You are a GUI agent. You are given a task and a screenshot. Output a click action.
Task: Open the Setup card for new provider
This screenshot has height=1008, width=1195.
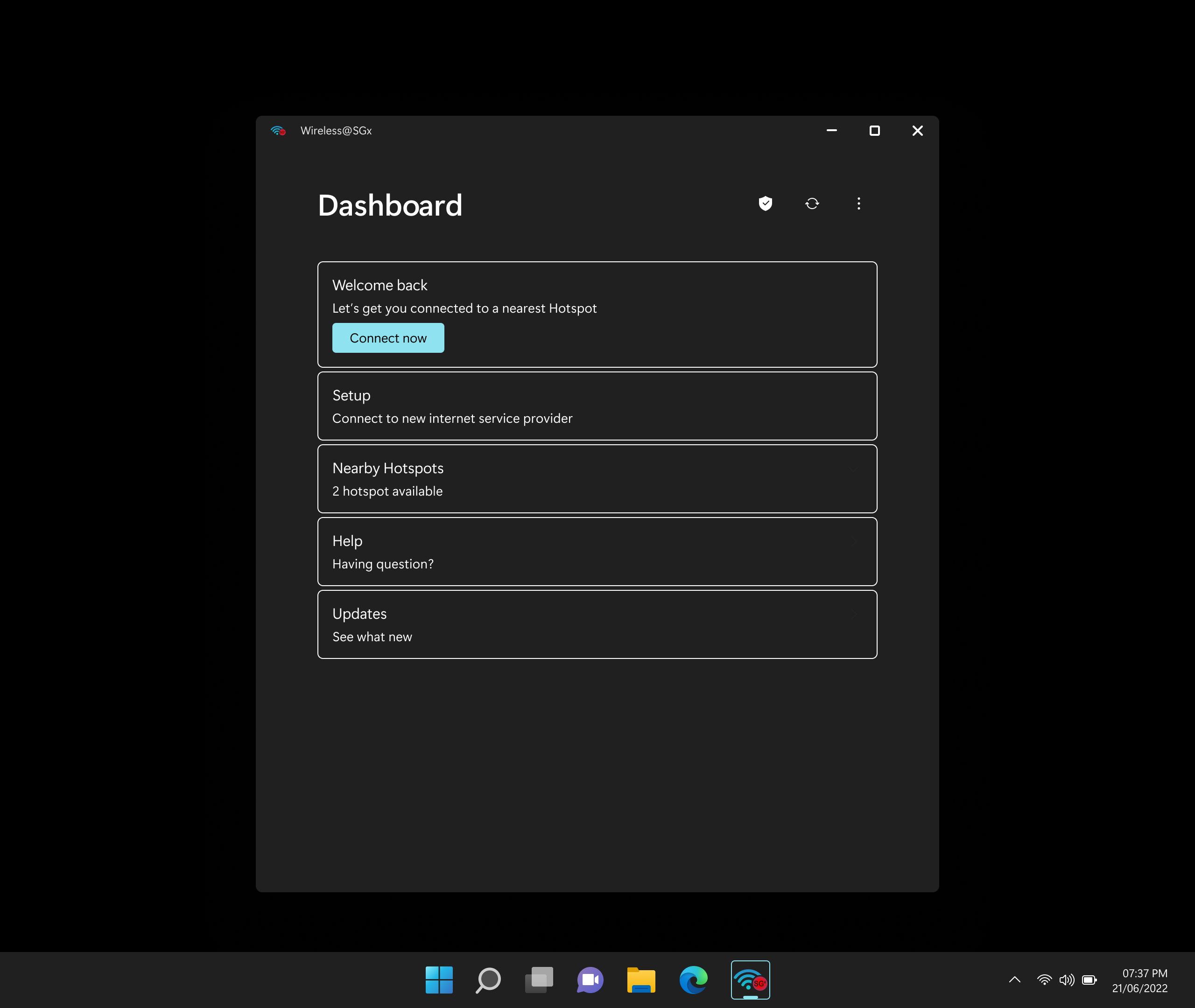[597, 406]
